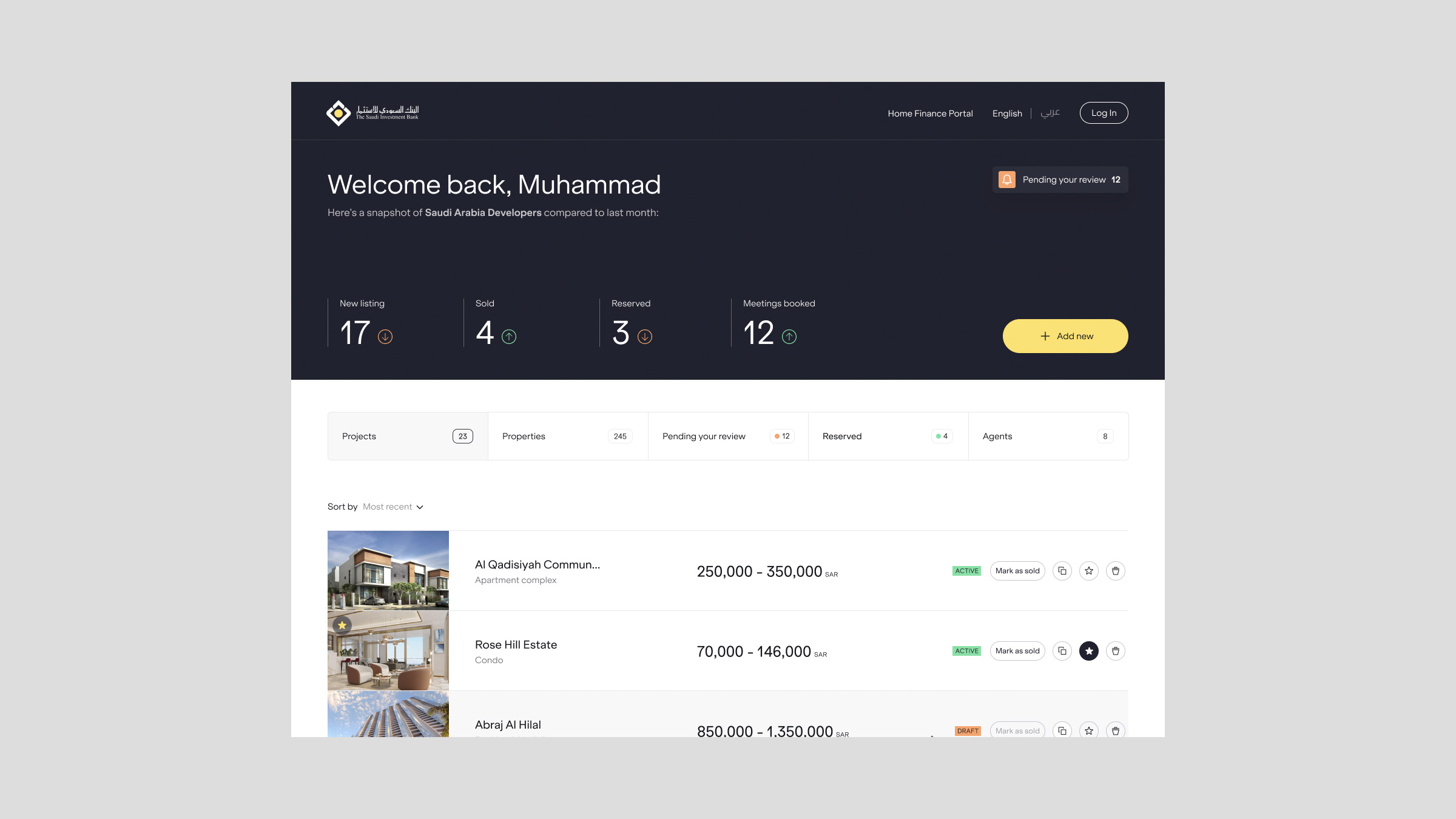Open the Abraj Al Hilal tower thumbnail

point(388,714)
